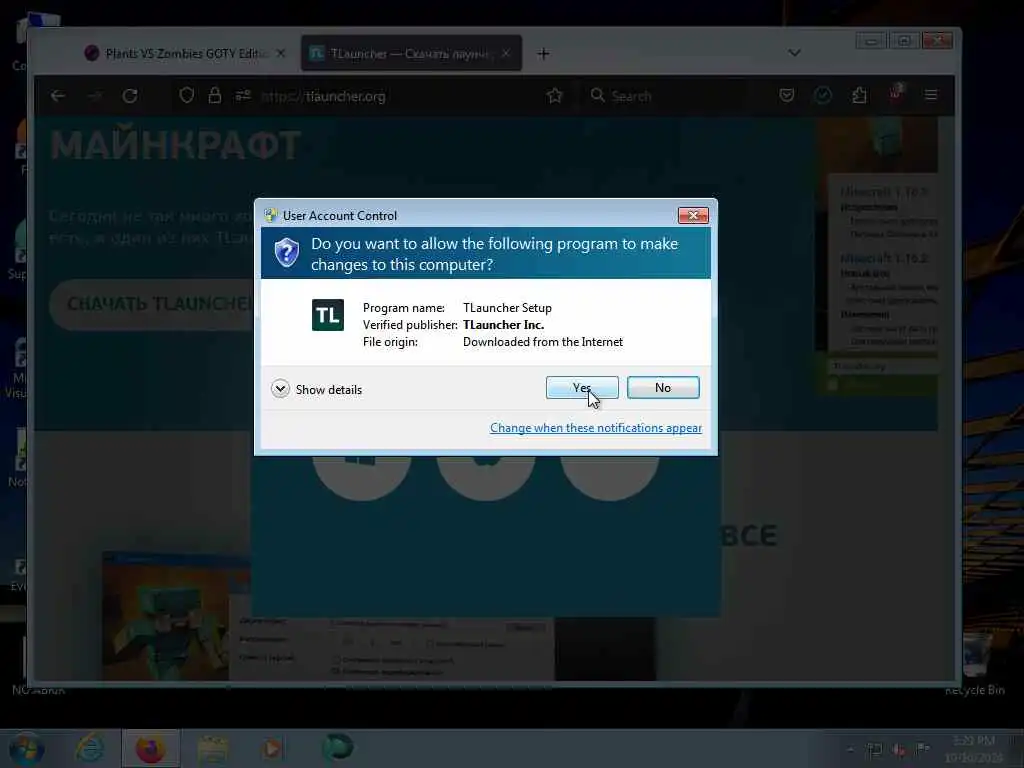Click the site security padlock icon

tap(214, 95)
